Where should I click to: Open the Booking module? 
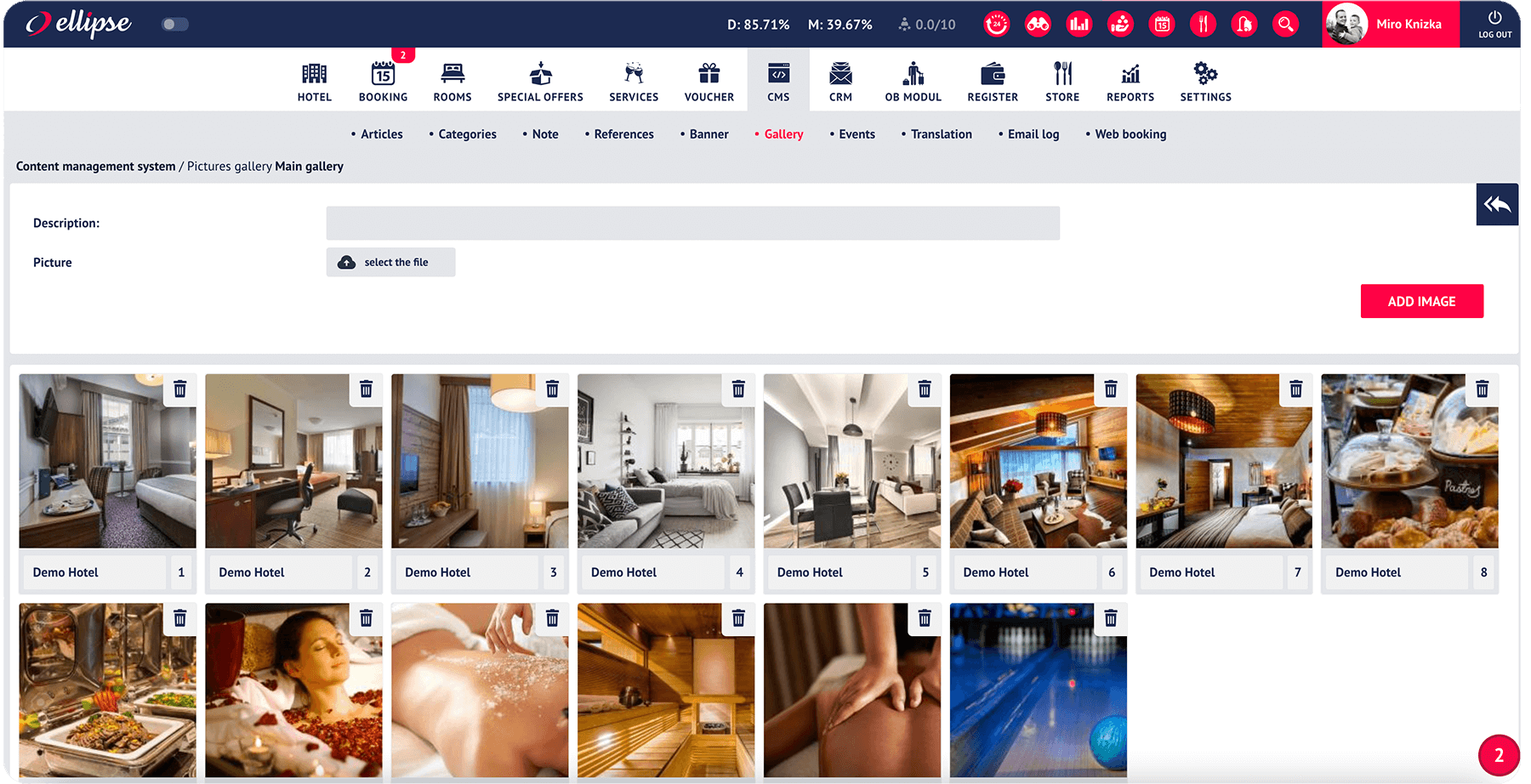[x=383, y=82]
